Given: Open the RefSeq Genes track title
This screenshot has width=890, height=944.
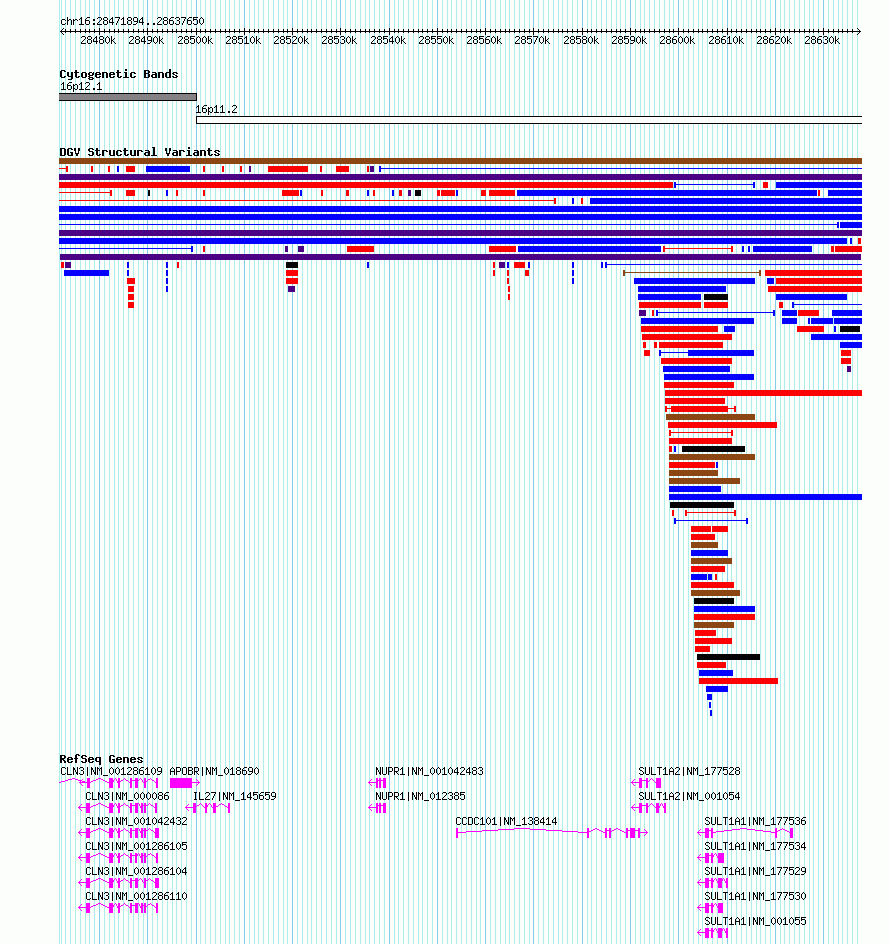Looking at the screenshot, I should (x=101, y=759).
